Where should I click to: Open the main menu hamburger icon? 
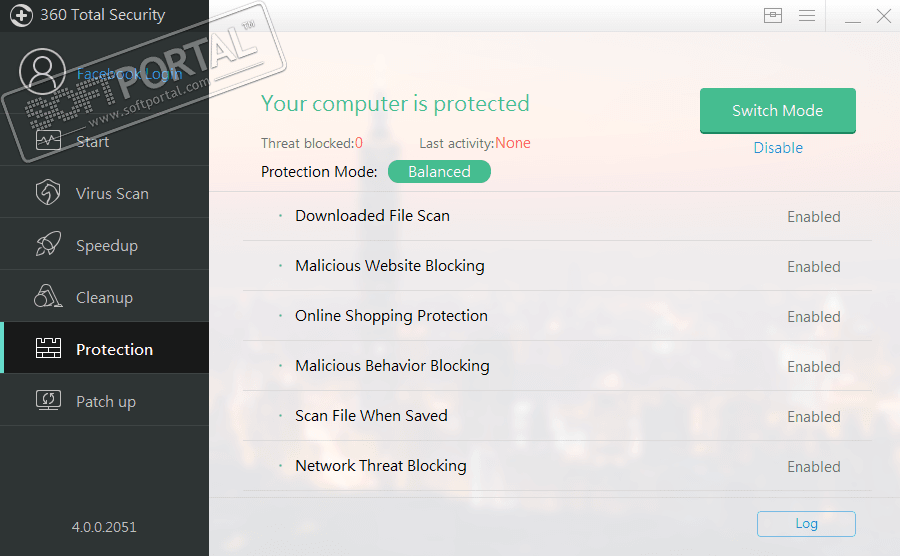tap(807, 16)
